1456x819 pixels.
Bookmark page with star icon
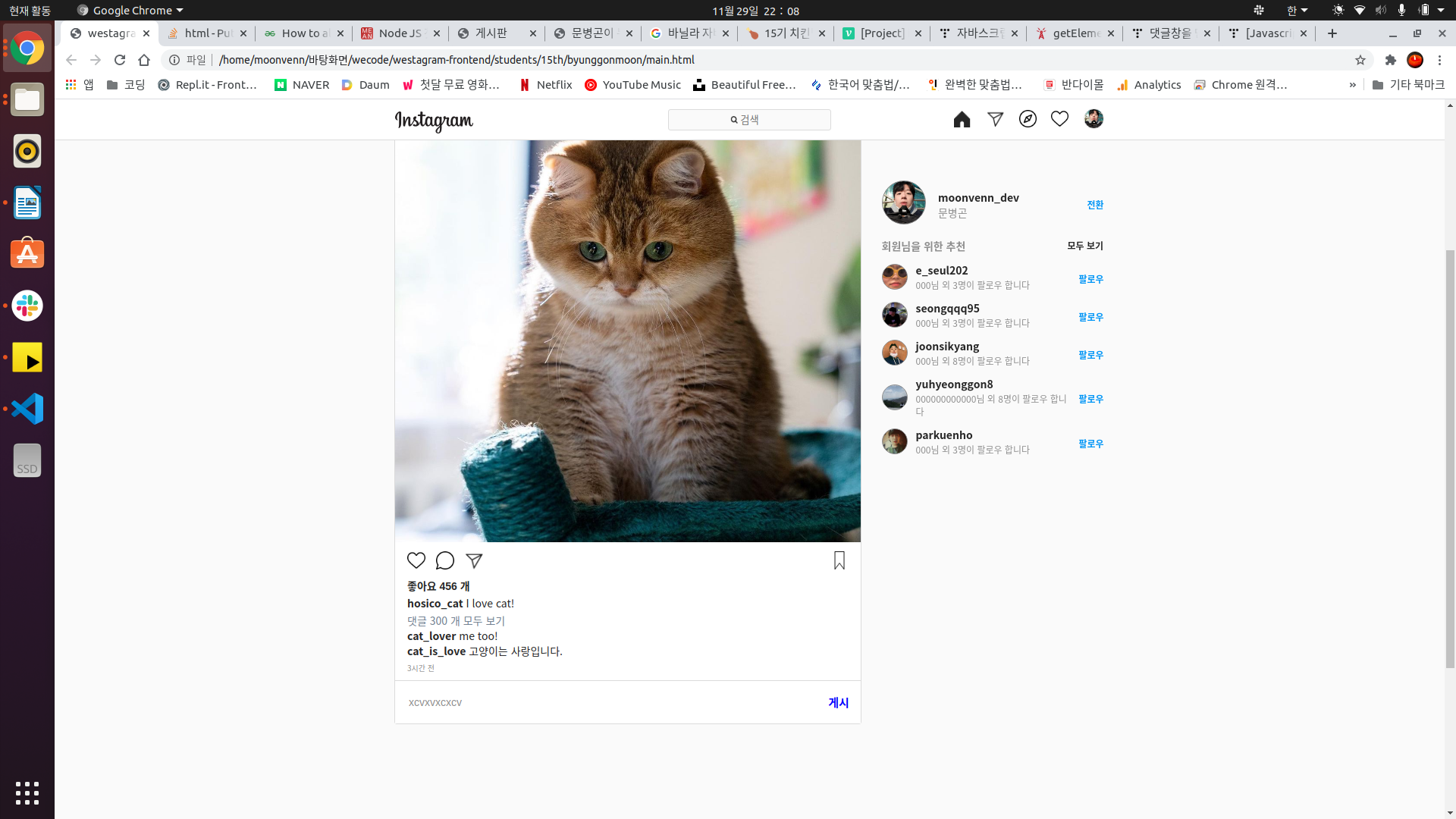pyautogui.click(x=1360, y=60)
